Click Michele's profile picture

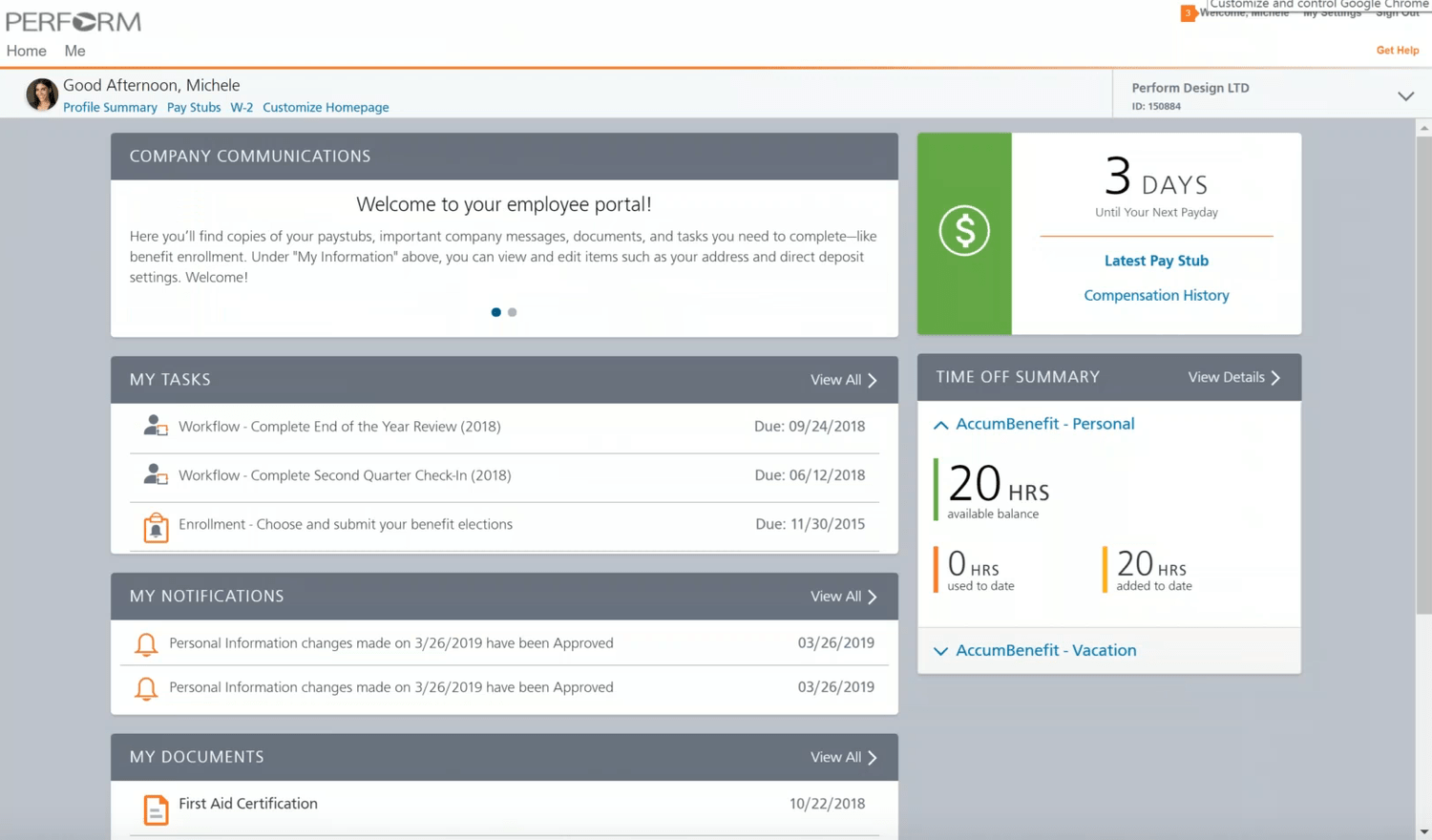pos(41,94)
